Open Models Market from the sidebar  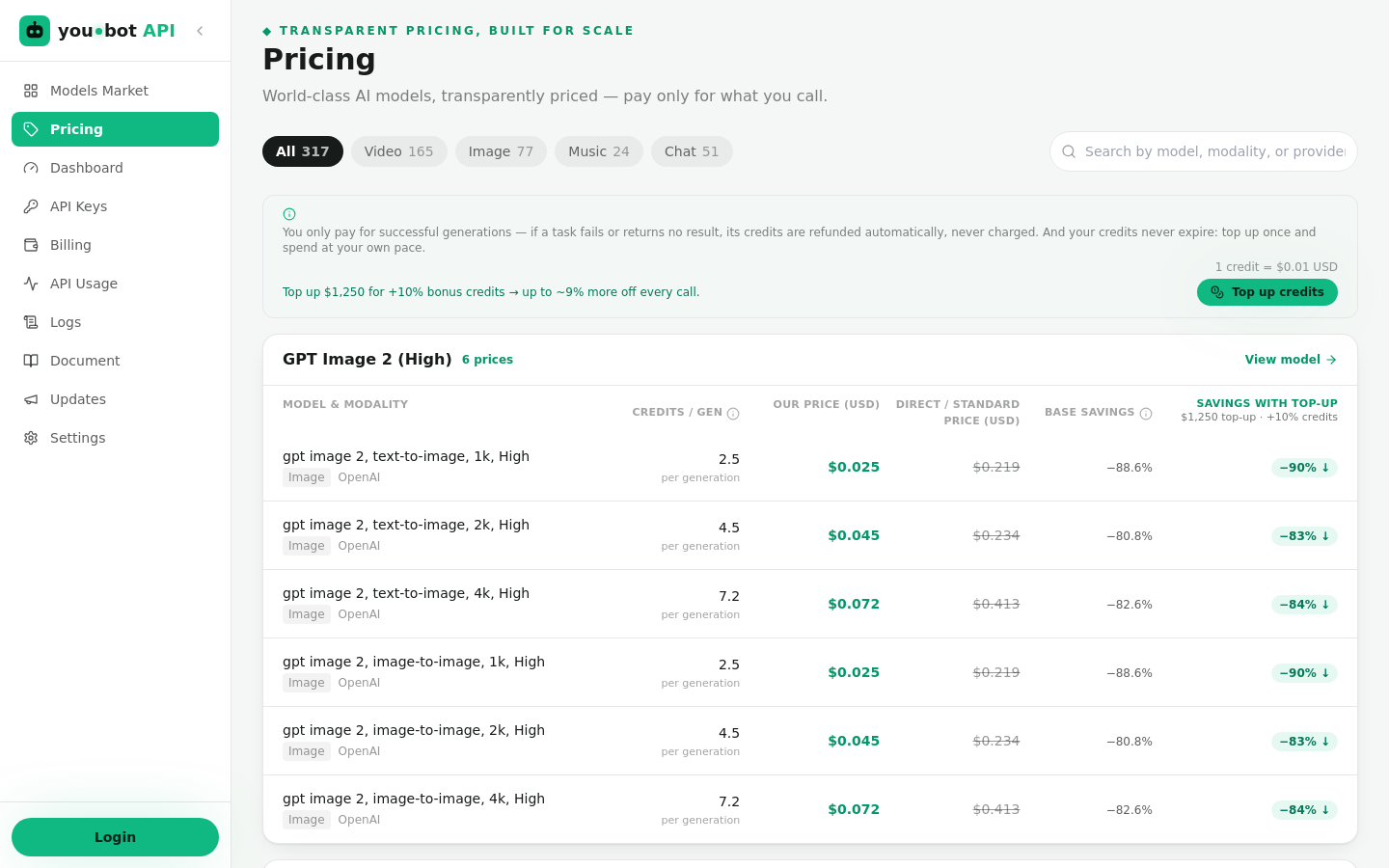(x=115, y=91)
